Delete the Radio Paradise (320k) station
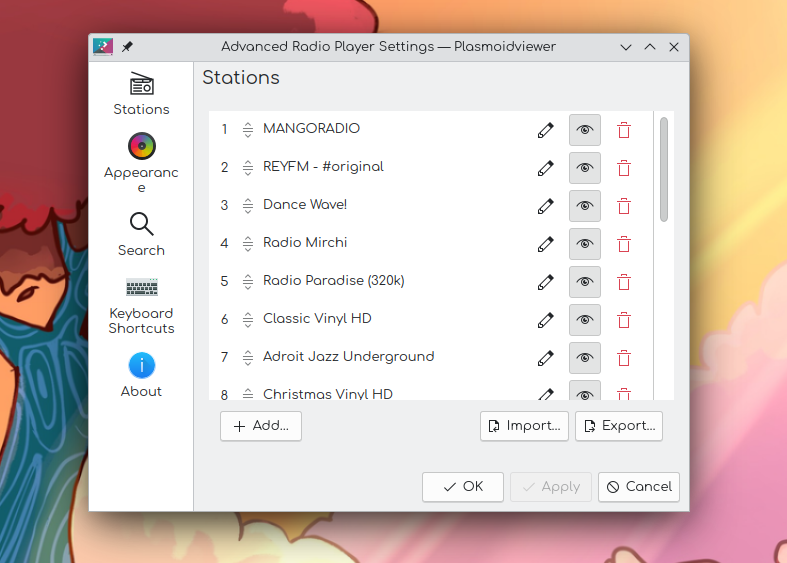 click(x=624, y=282)
